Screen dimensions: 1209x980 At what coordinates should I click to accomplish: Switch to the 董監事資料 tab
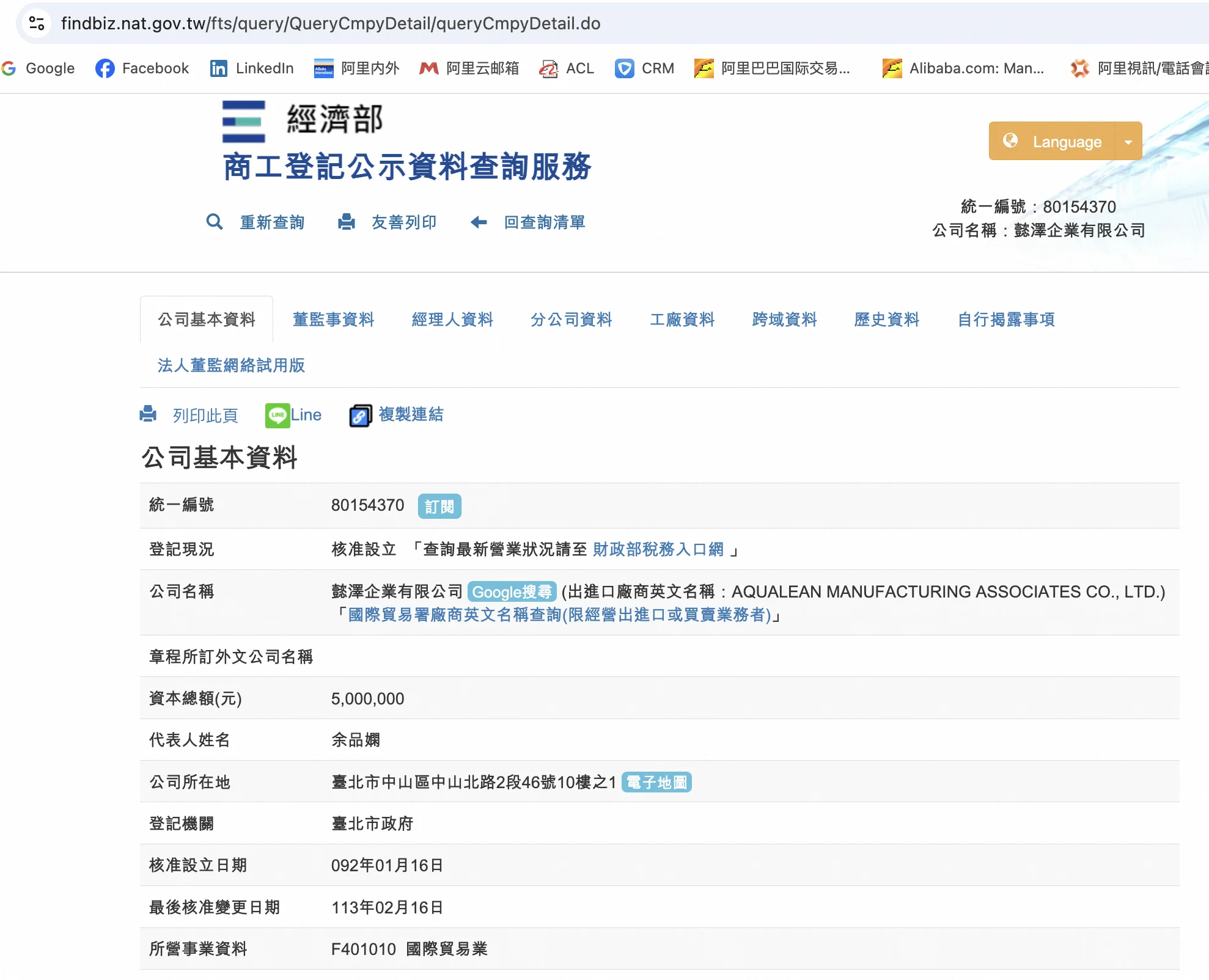pyautogui.click(x=333, y=320)
